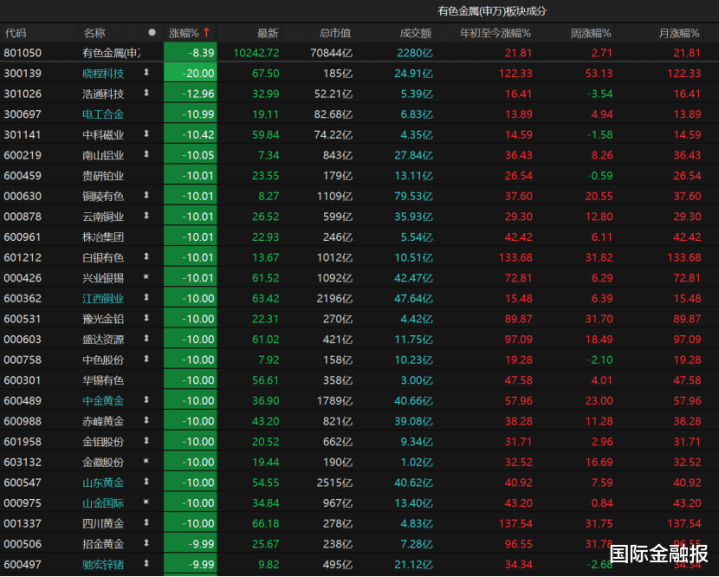Click the marker icon beside 南山铝业
719x577 pixels.
click(146, 155)
